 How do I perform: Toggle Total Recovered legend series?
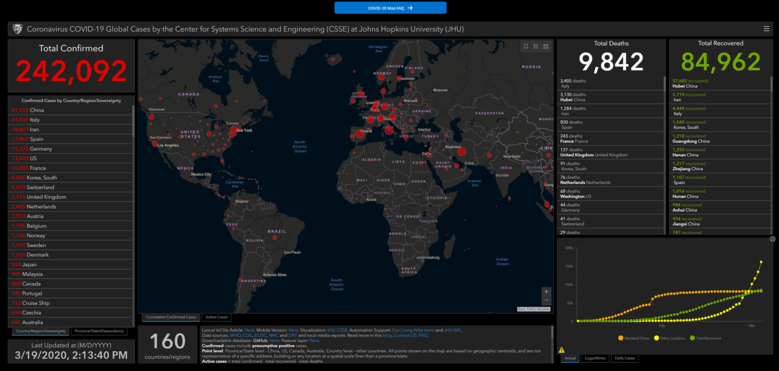[705, 338]
